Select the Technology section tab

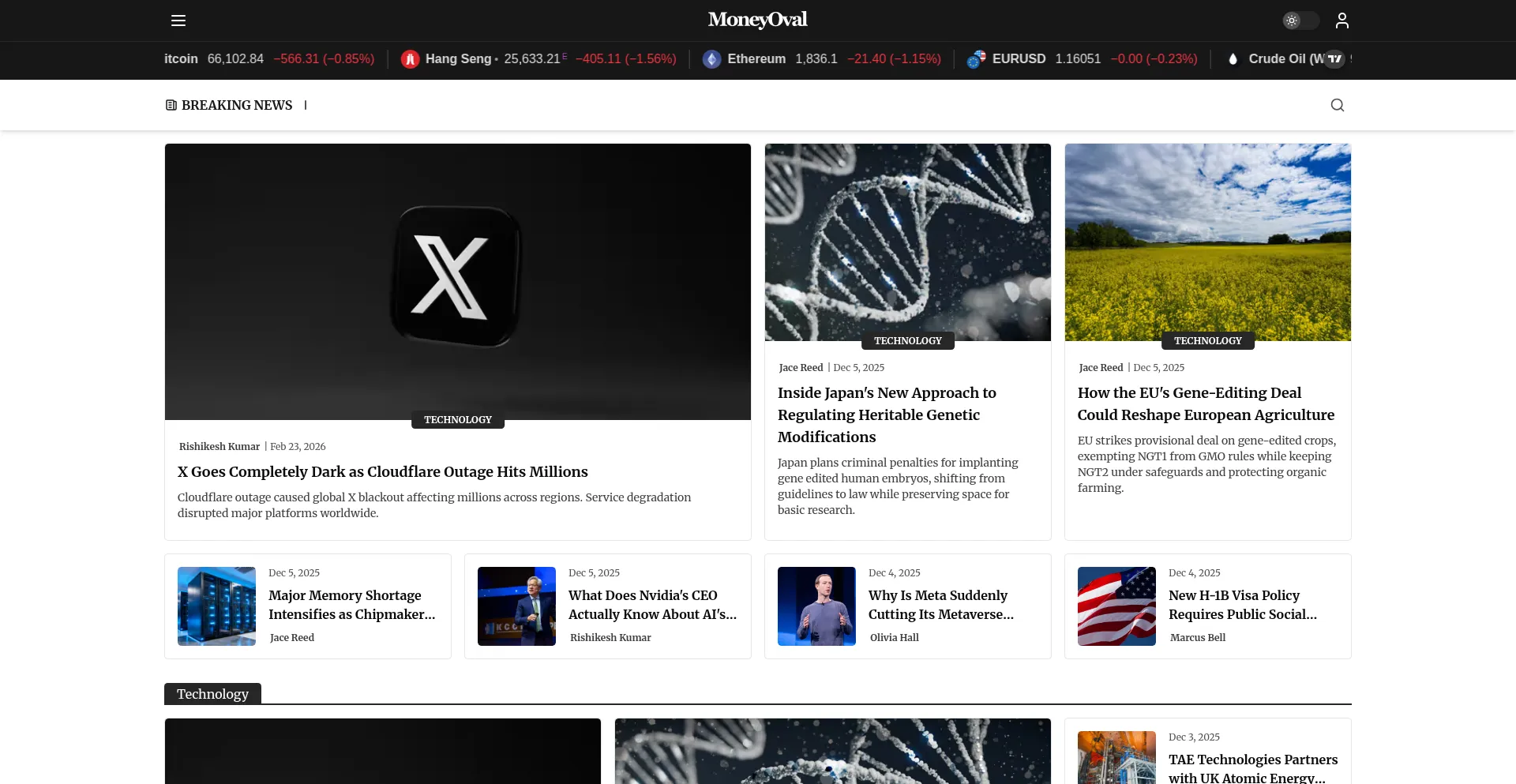(212, 694)
